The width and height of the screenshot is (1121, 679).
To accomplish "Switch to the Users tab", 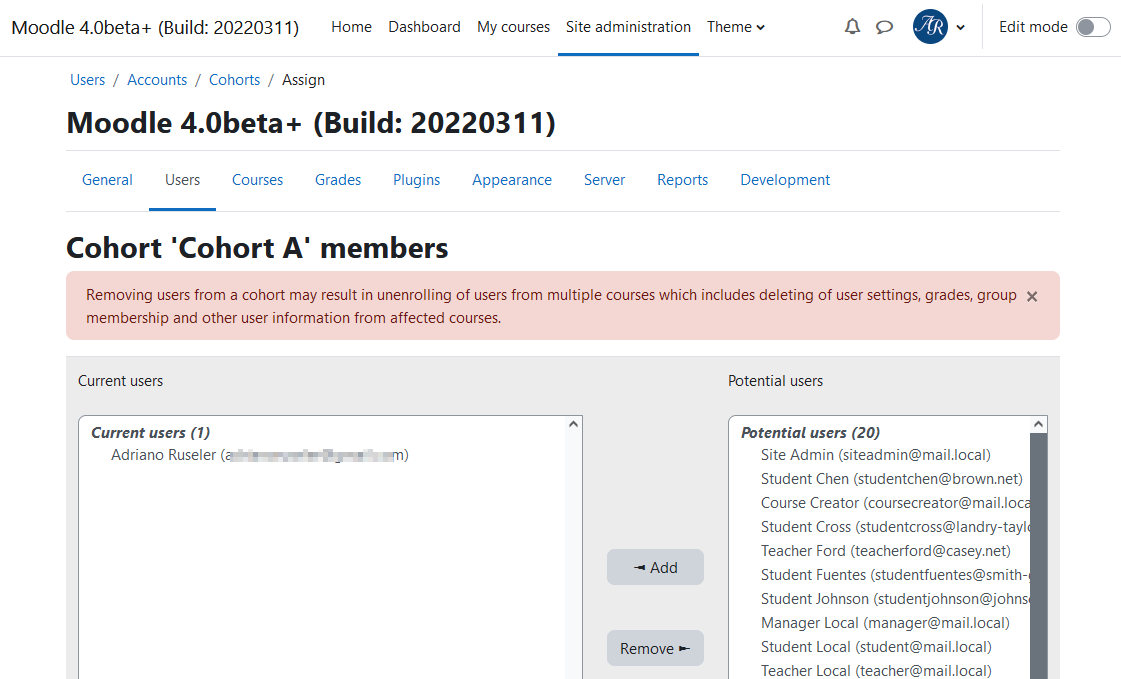I will point(182,180).
